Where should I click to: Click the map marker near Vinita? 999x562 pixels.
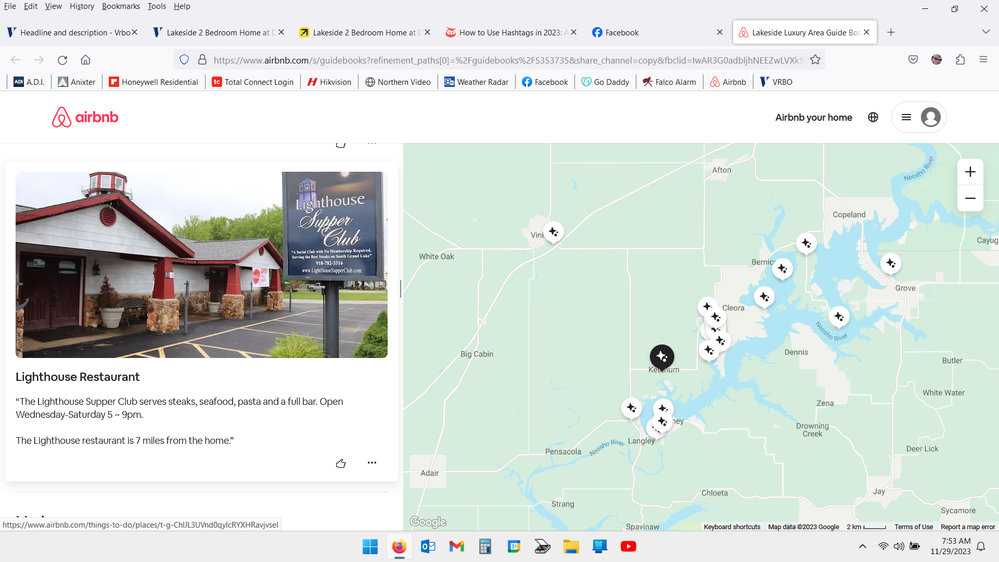[553, 232]
